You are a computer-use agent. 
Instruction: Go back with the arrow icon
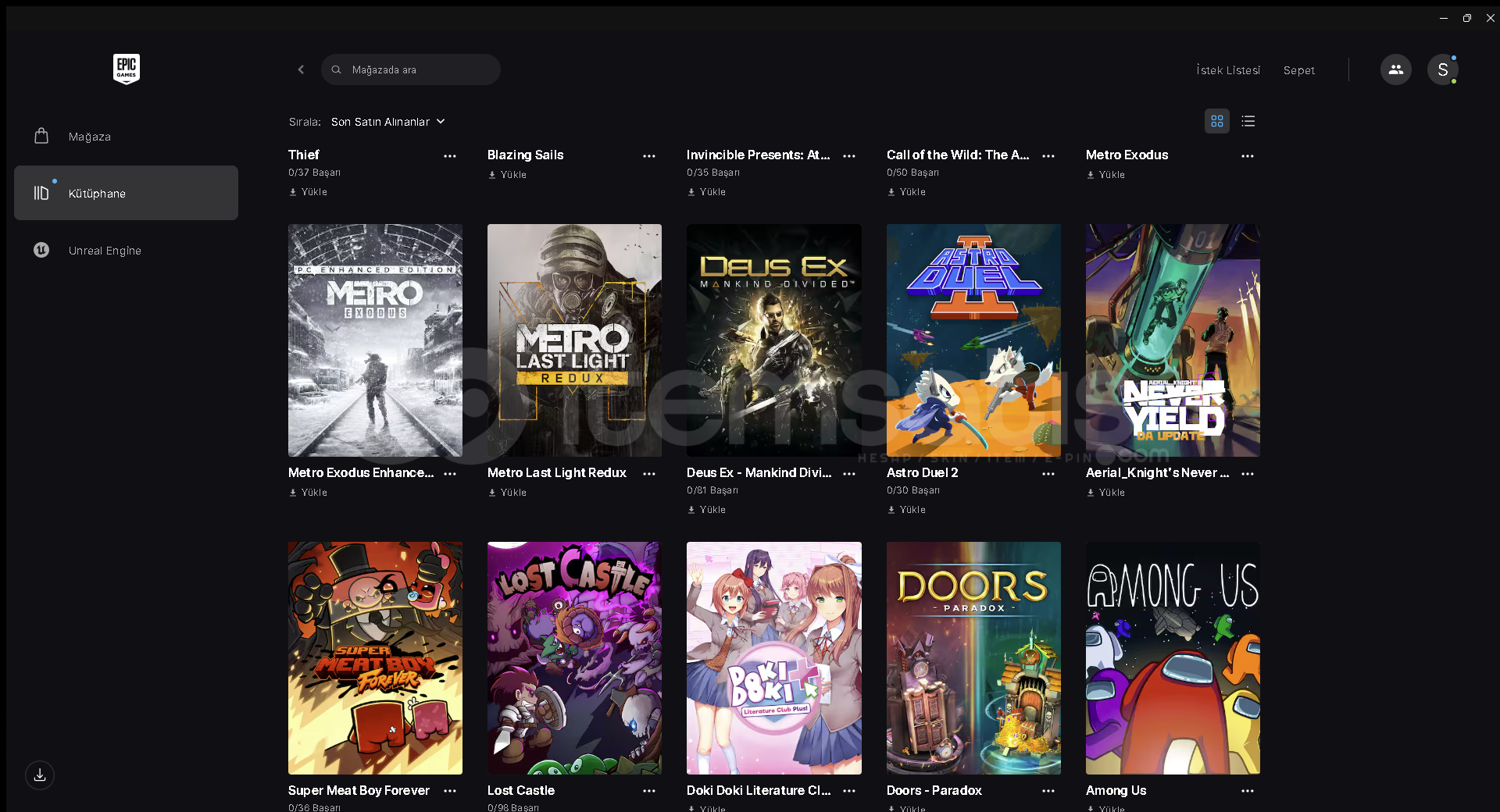(x=301, y=69)
